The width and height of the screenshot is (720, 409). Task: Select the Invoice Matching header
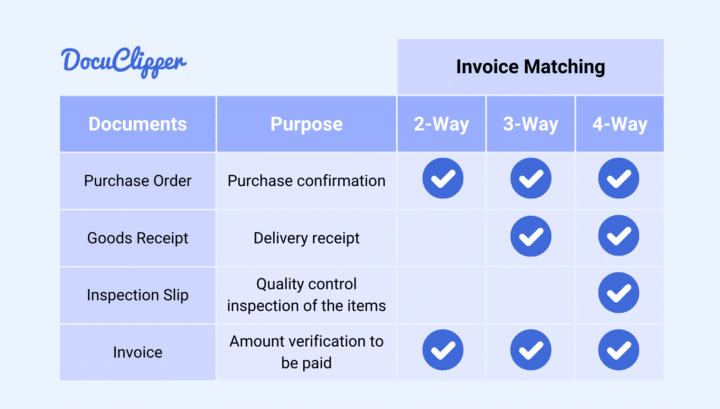tap(530, 67)
